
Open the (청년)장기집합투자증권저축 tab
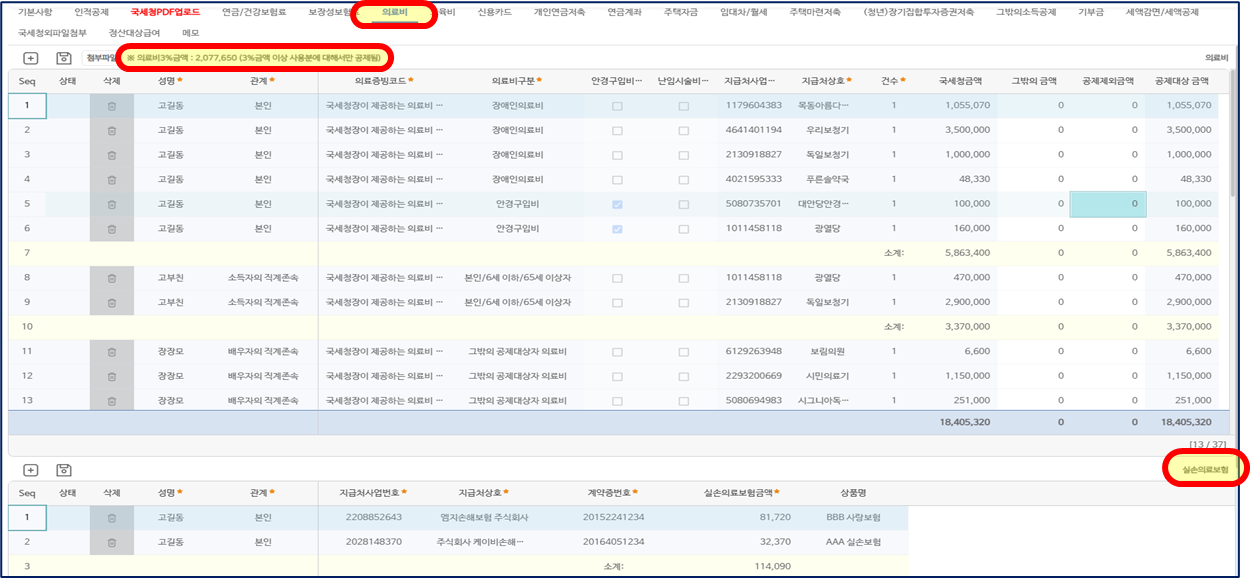pos(919,12)
